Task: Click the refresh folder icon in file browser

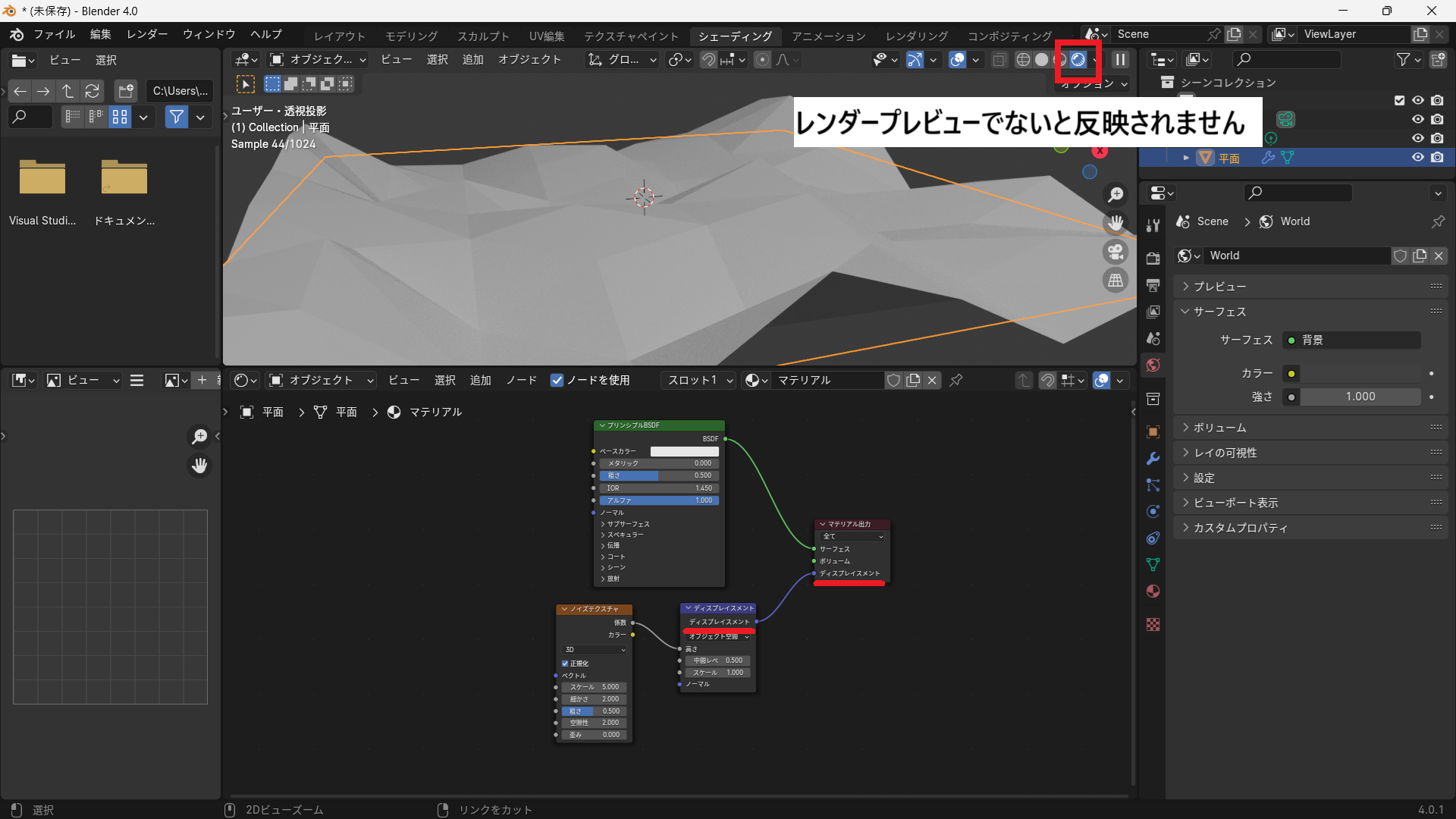Action: 93,91
